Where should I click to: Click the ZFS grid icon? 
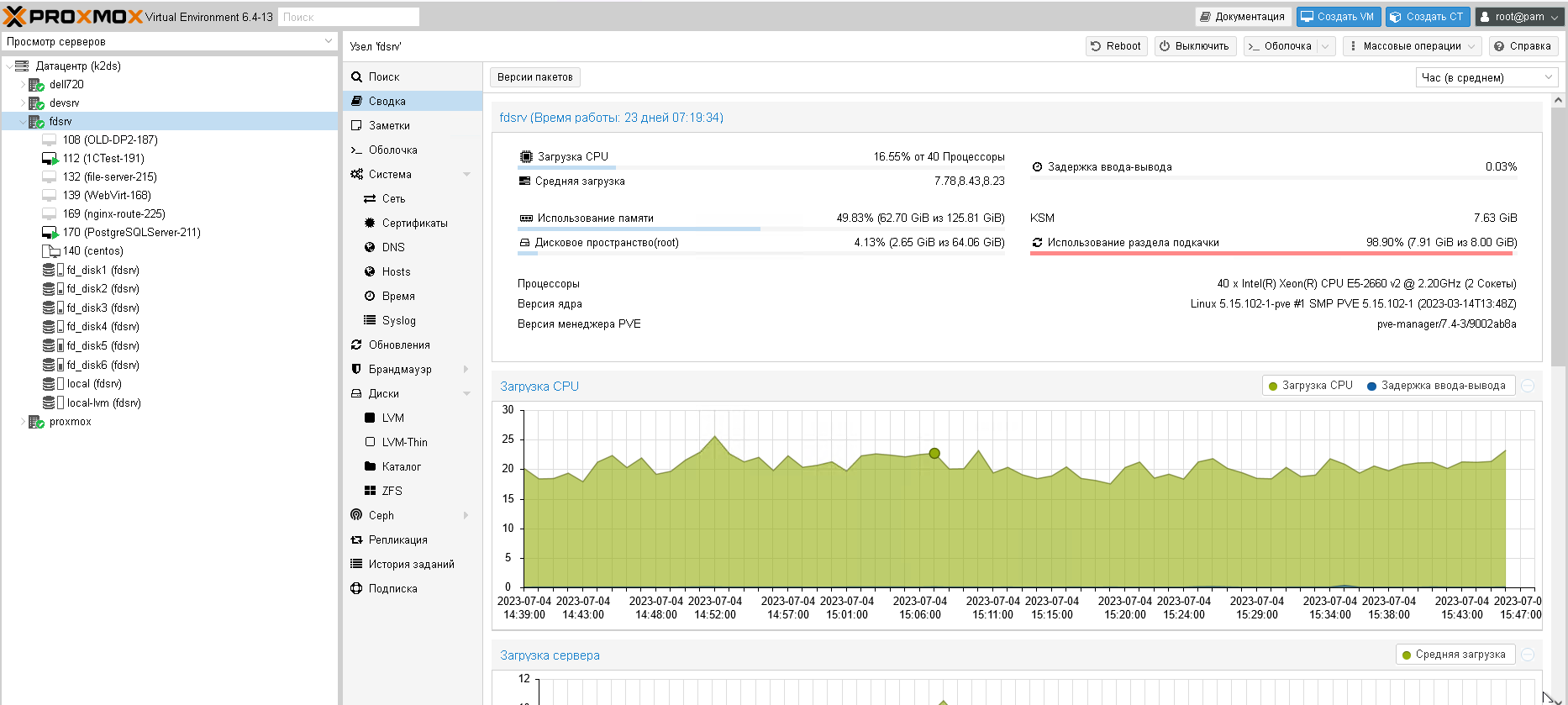[x=370, y=492]
